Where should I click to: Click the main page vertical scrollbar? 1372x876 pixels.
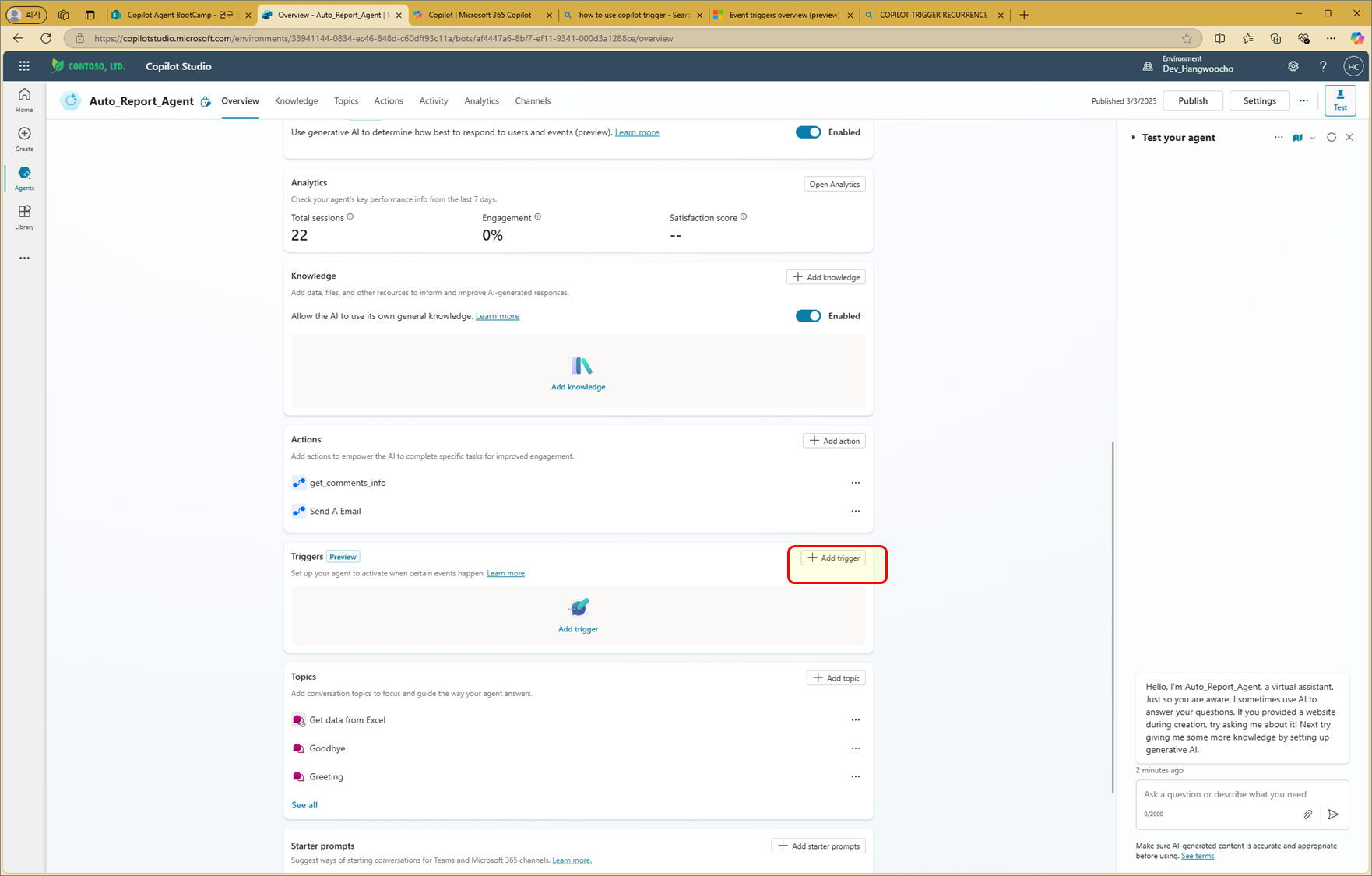click(x=1112, y=617)
